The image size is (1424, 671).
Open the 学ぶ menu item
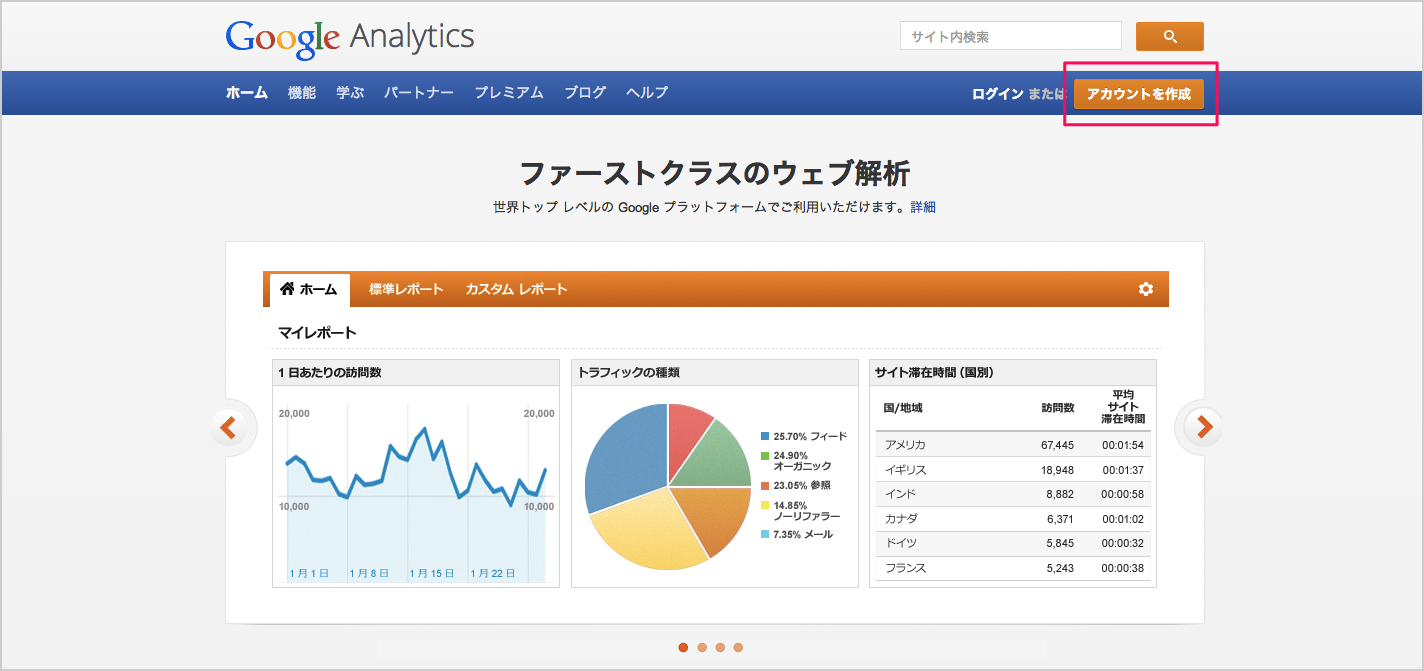click(x=350, y=93)
